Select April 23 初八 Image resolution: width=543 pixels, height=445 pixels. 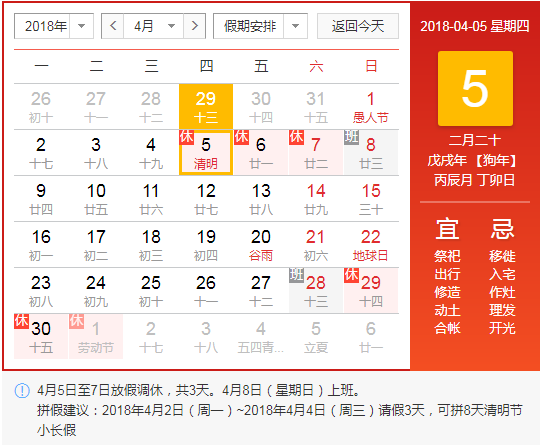[x=41, y=291]
